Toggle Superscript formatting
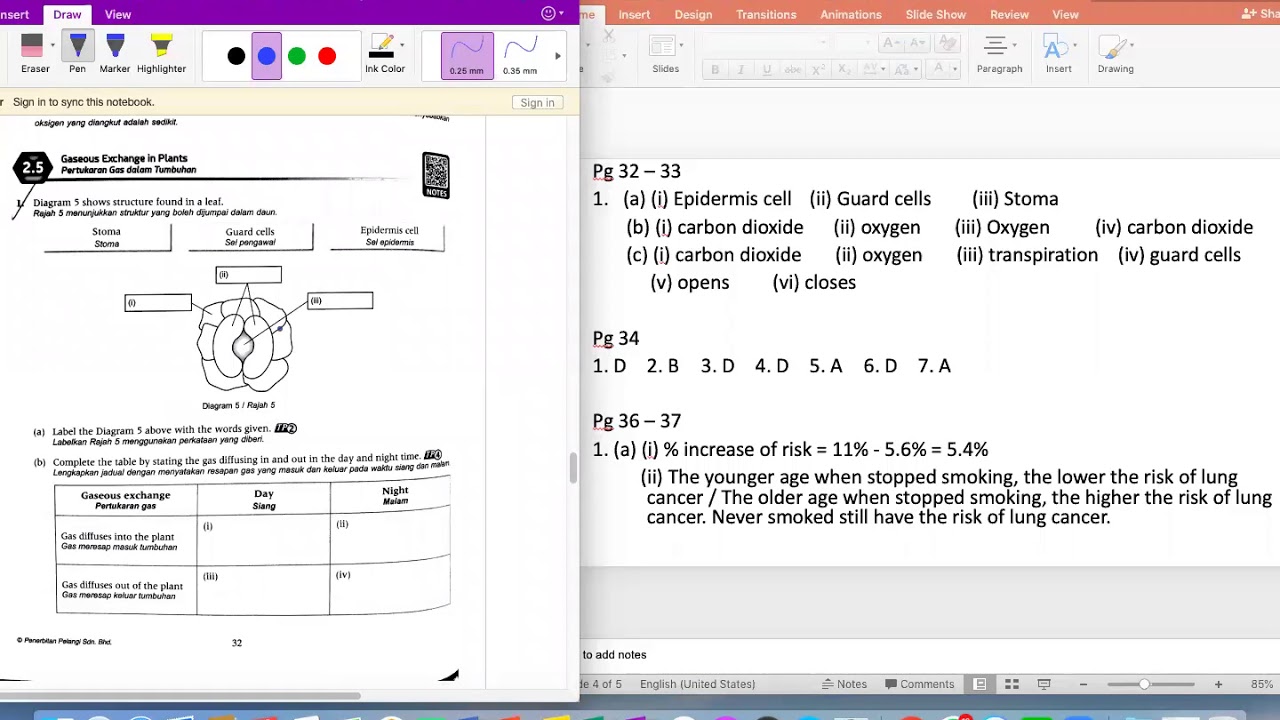This screenshot has height=720, width=1280. point(817,69)
